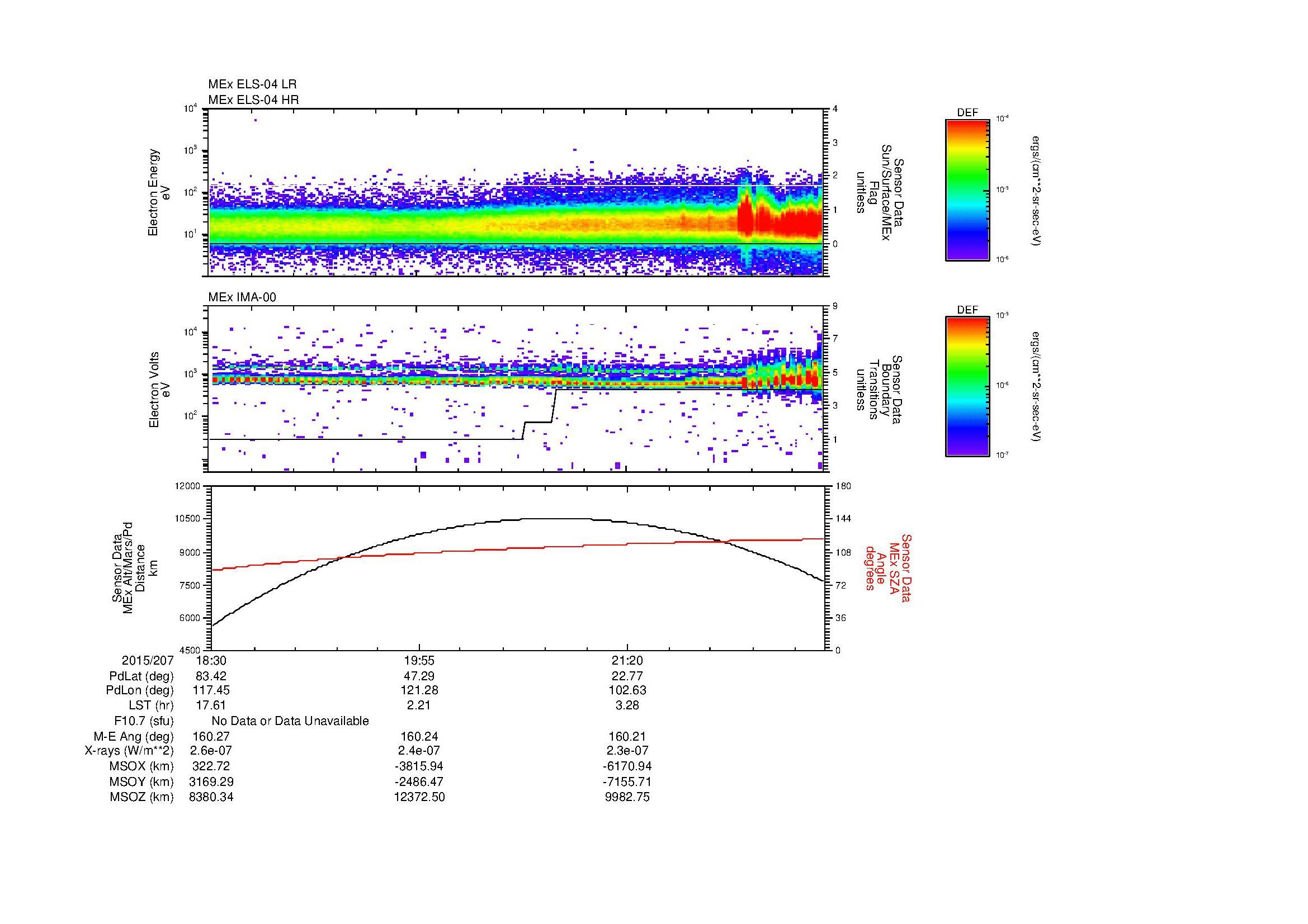
Task: Click the '21:20' time tick label
Action: pyautogui.click(x=627, y=661)
